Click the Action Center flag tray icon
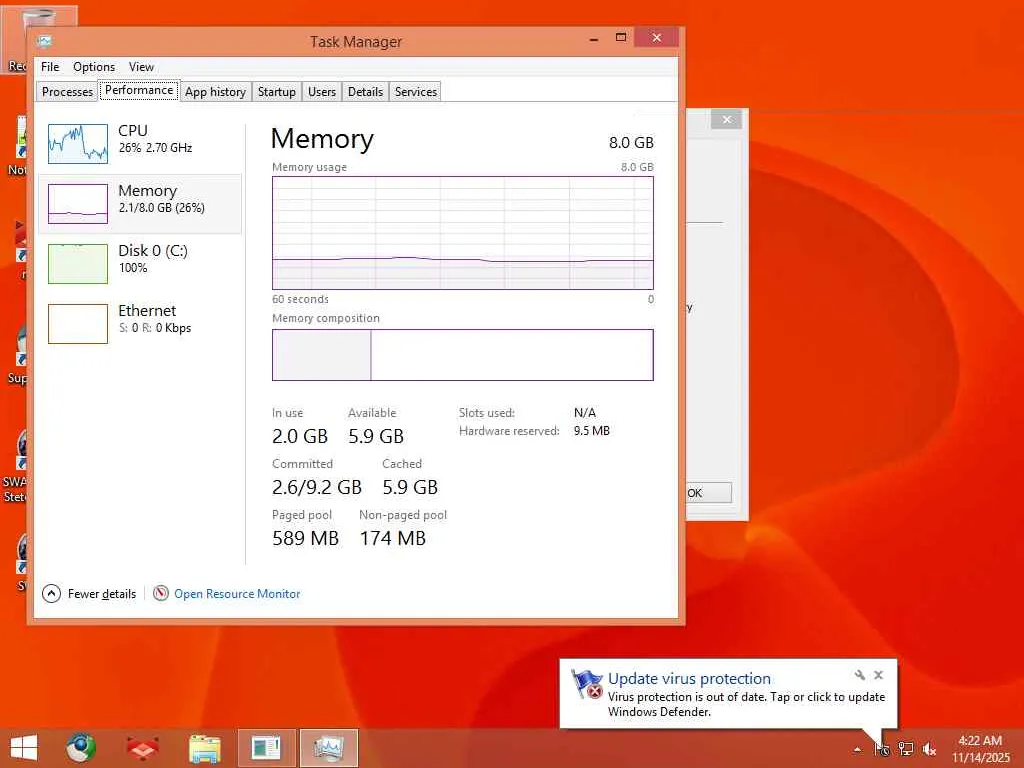The image size is (1024, 768). pos(881,749)
